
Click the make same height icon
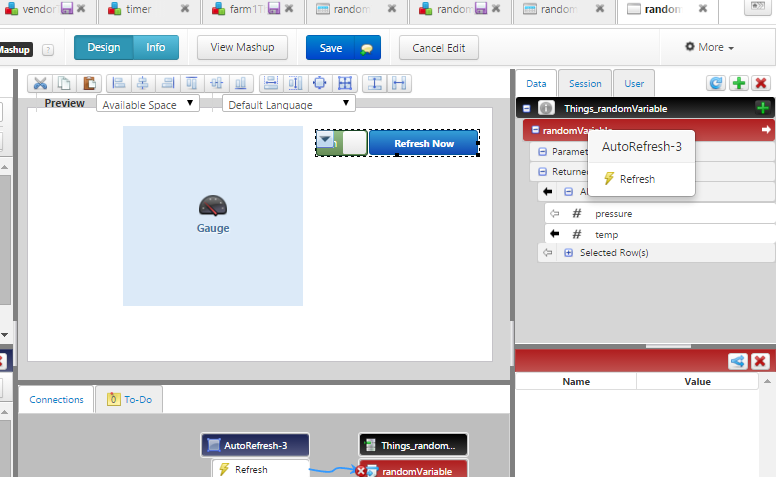[x=295, y=83]
